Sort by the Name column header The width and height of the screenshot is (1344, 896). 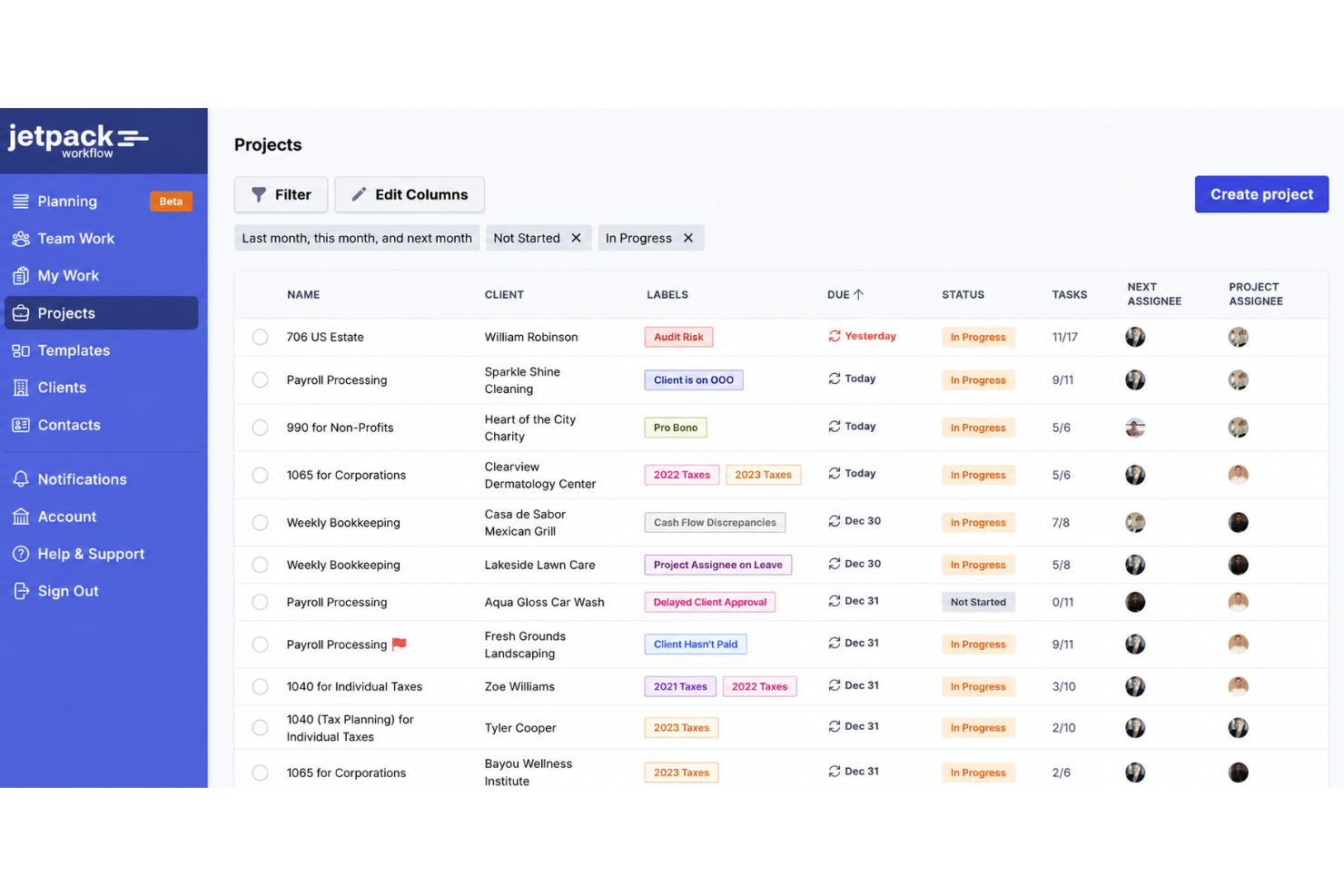pos(303,295)
